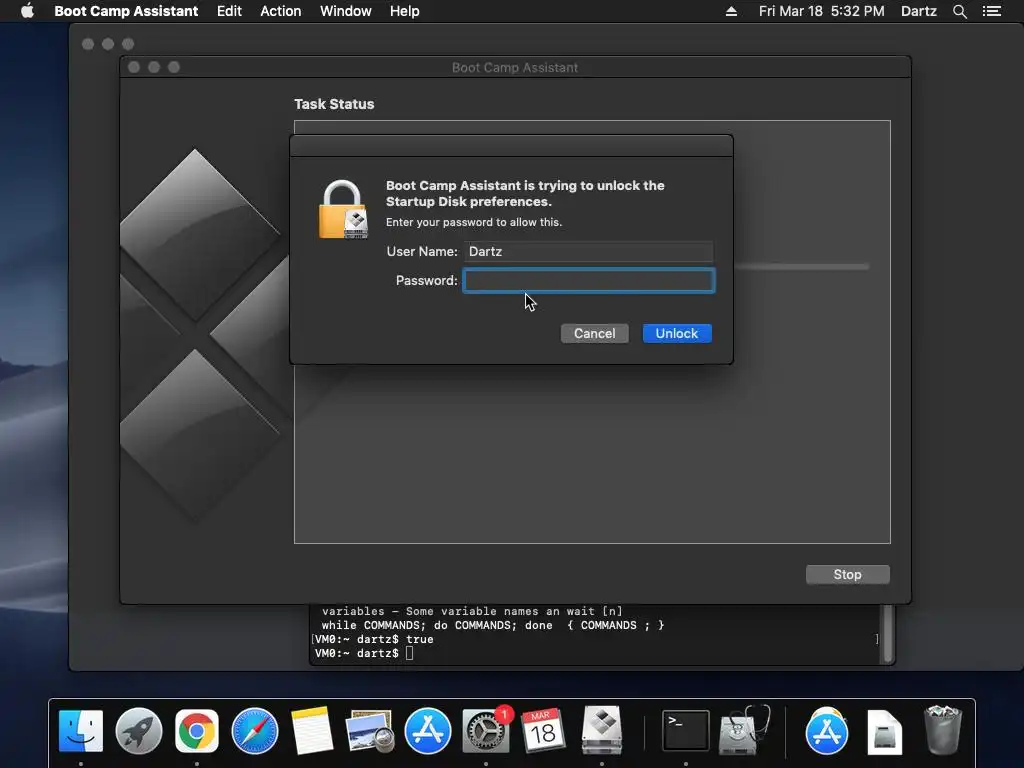Click 'dartz$ true' line in Terminal

pos(374,639)
